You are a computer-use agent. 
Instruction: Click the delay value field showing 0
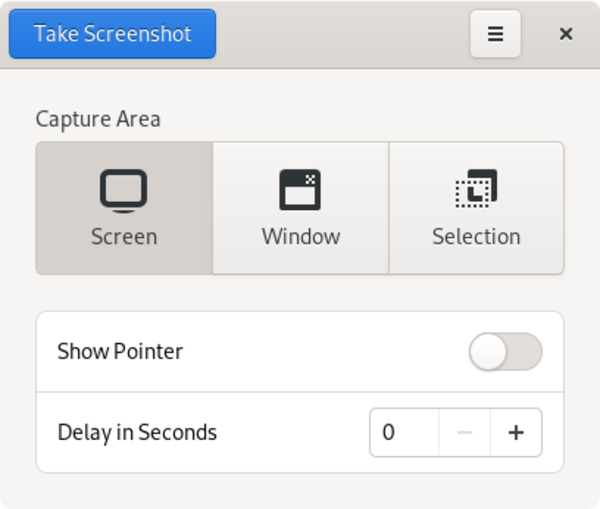[404, 432]
